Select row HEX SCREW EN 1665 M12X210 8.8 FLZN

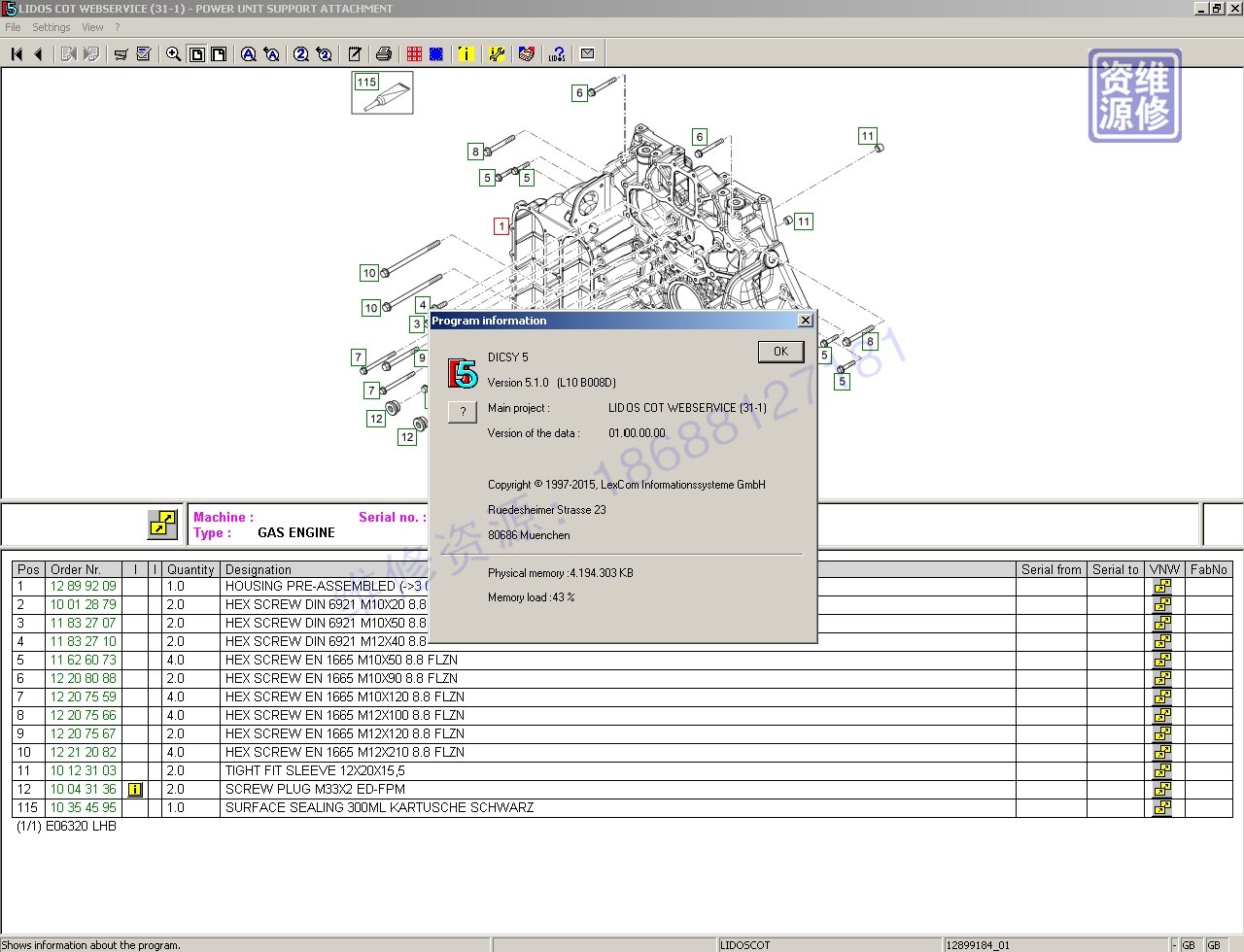click(622, 753)
